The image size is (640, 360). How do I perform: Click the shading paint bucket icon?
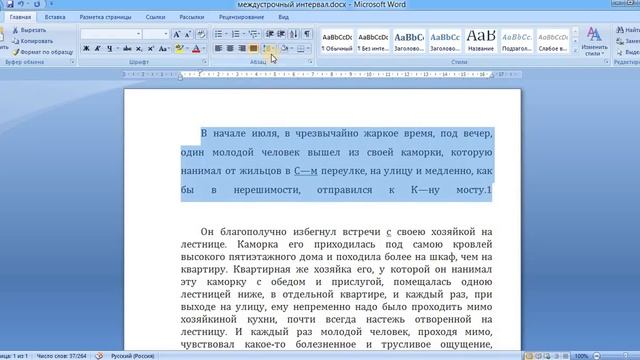[x=284, y=49]
